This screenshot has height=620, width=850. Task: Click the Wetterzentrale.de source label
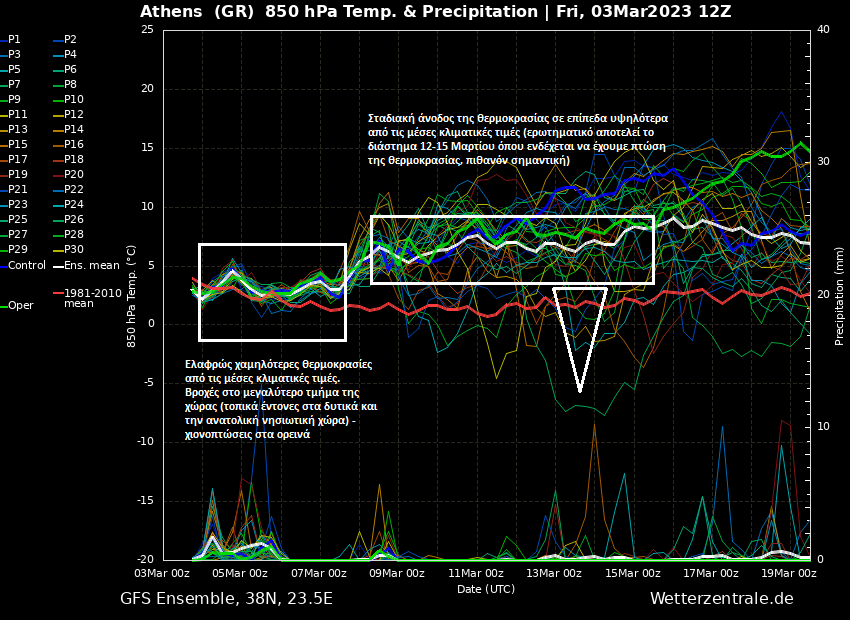(x=722, y=599)
